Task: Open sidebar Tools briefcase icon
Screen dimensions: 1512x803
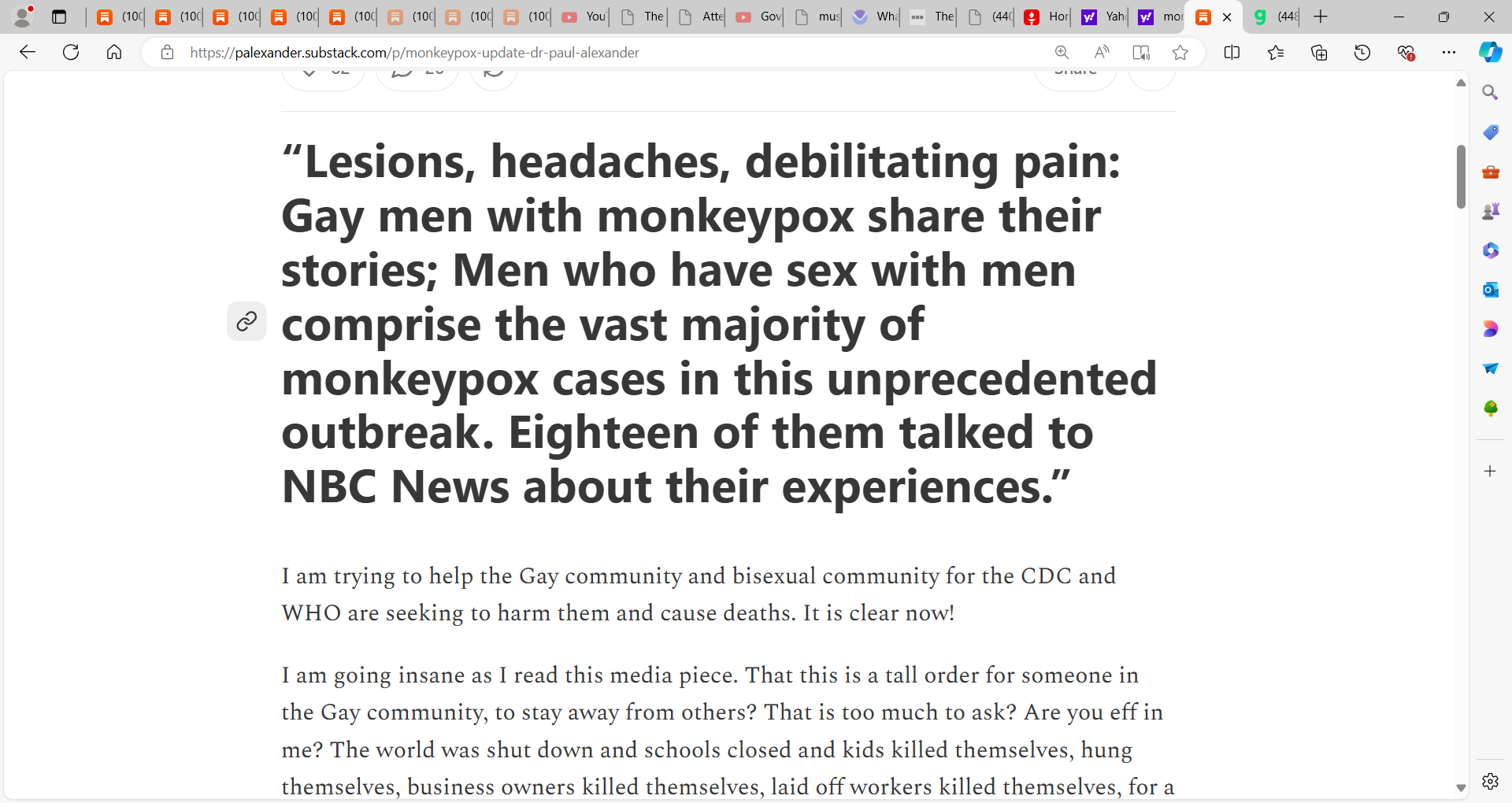Action: (x=1490, y=172)
